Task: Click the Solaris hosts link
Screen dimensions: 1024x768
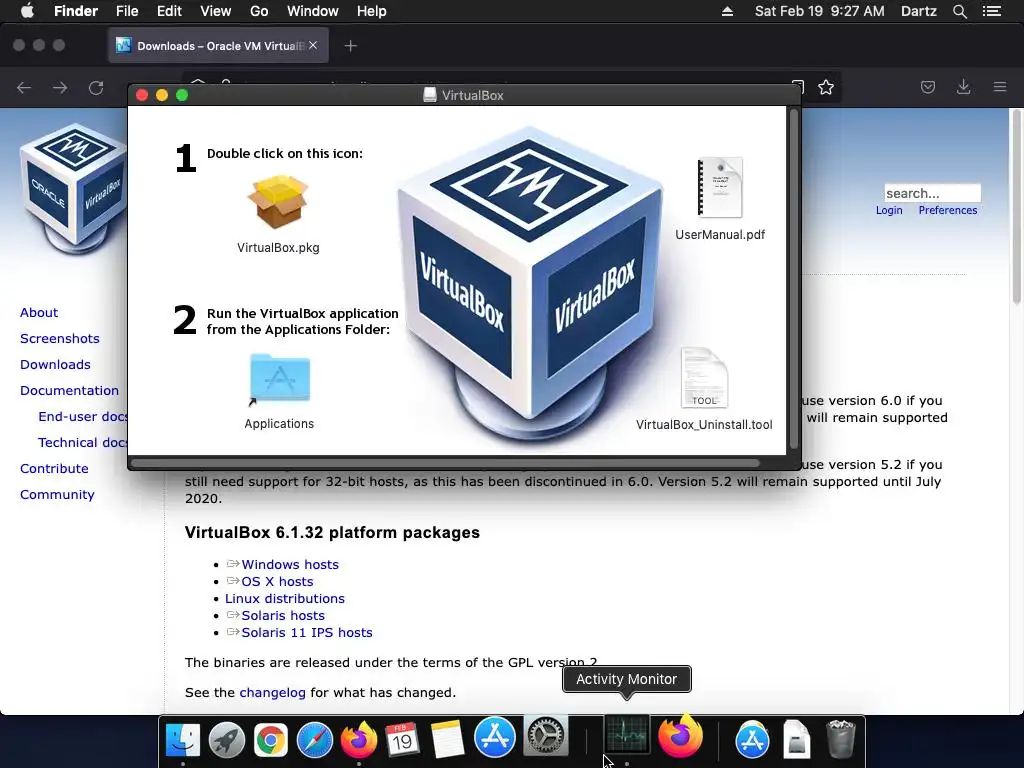Action: (283, 615)
